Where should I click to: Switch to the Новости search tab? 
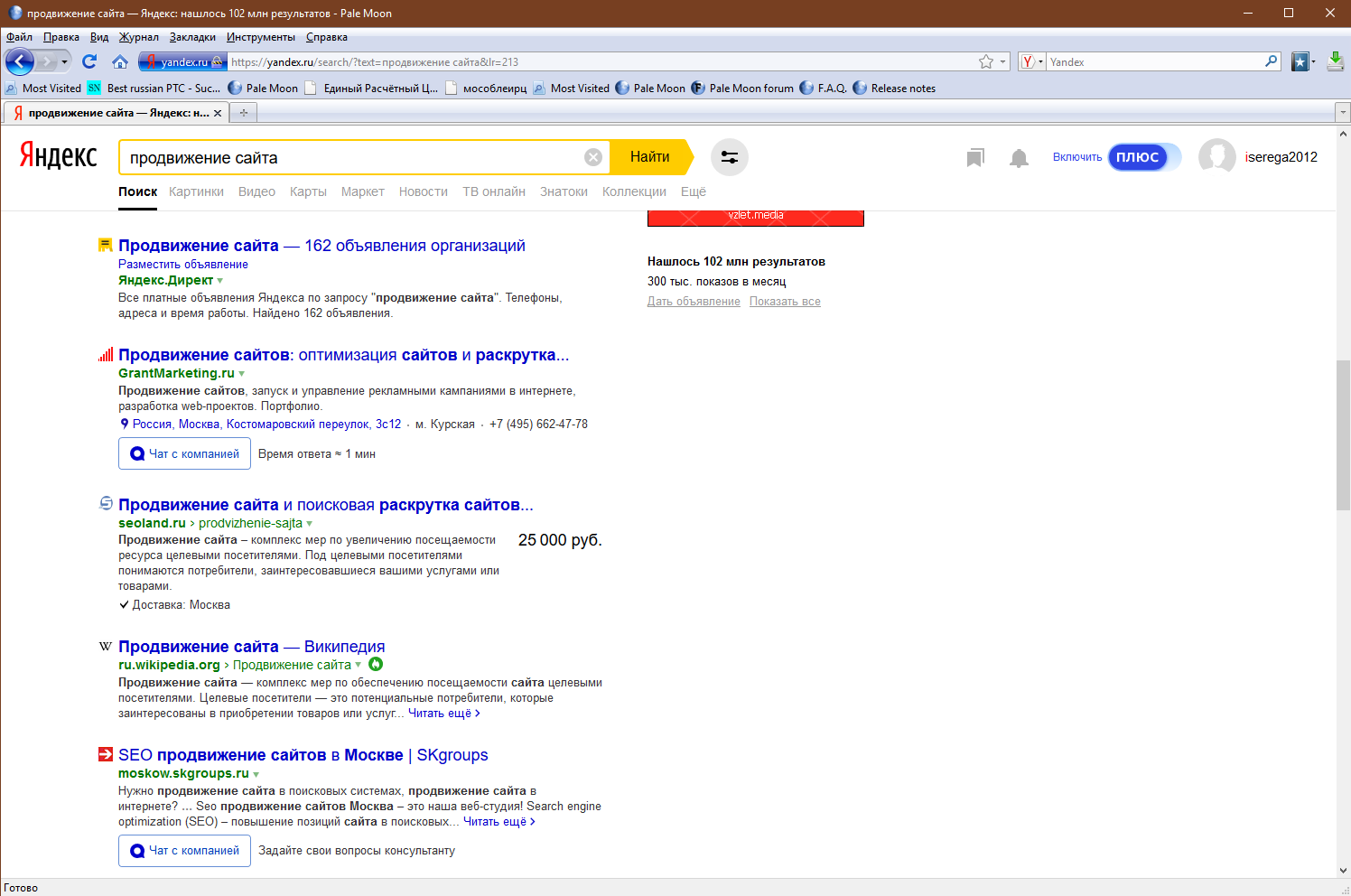coord(424,191)
